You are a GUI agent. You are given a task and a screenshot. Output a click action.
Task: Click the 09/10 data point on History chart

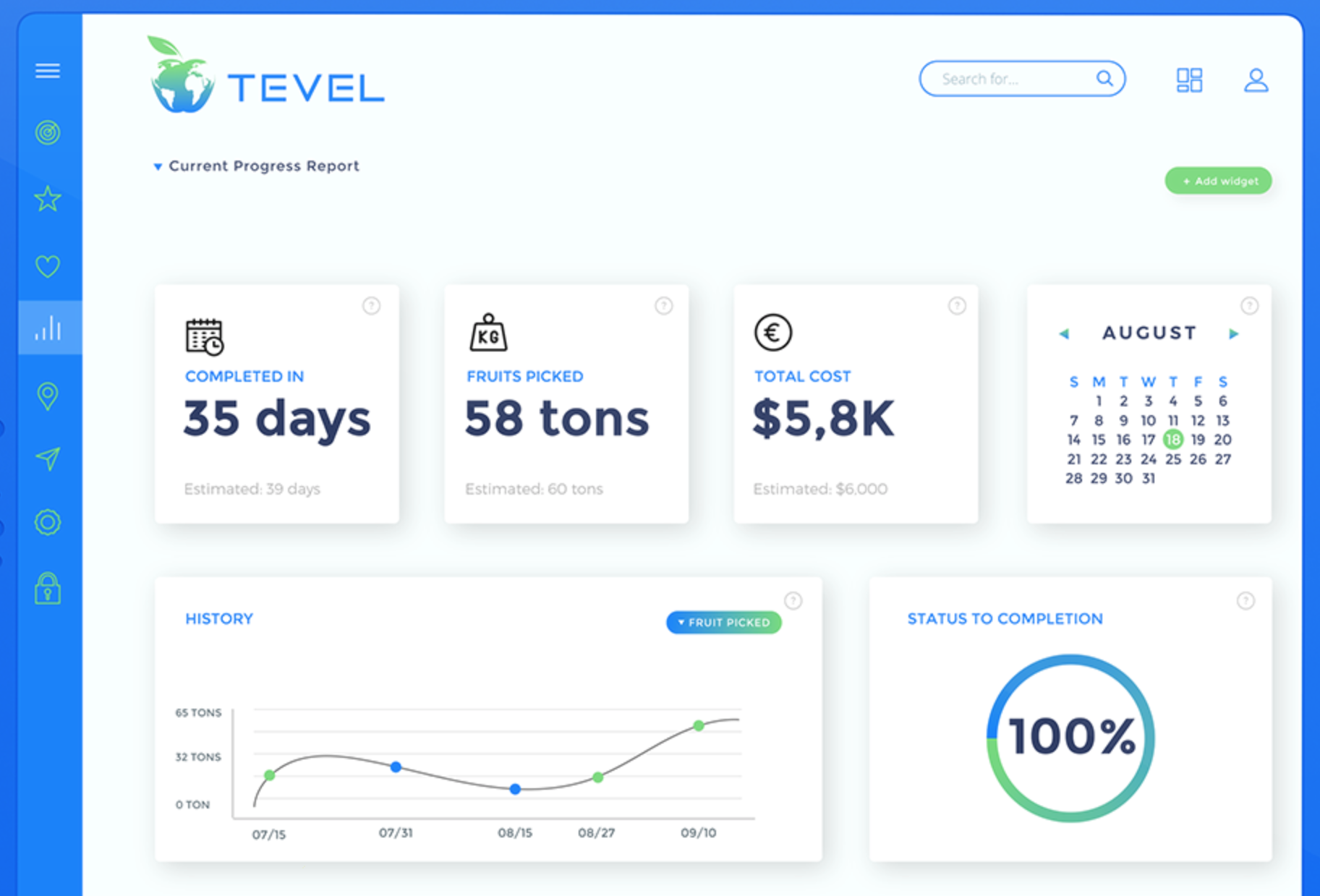click(x=699, y=725)
